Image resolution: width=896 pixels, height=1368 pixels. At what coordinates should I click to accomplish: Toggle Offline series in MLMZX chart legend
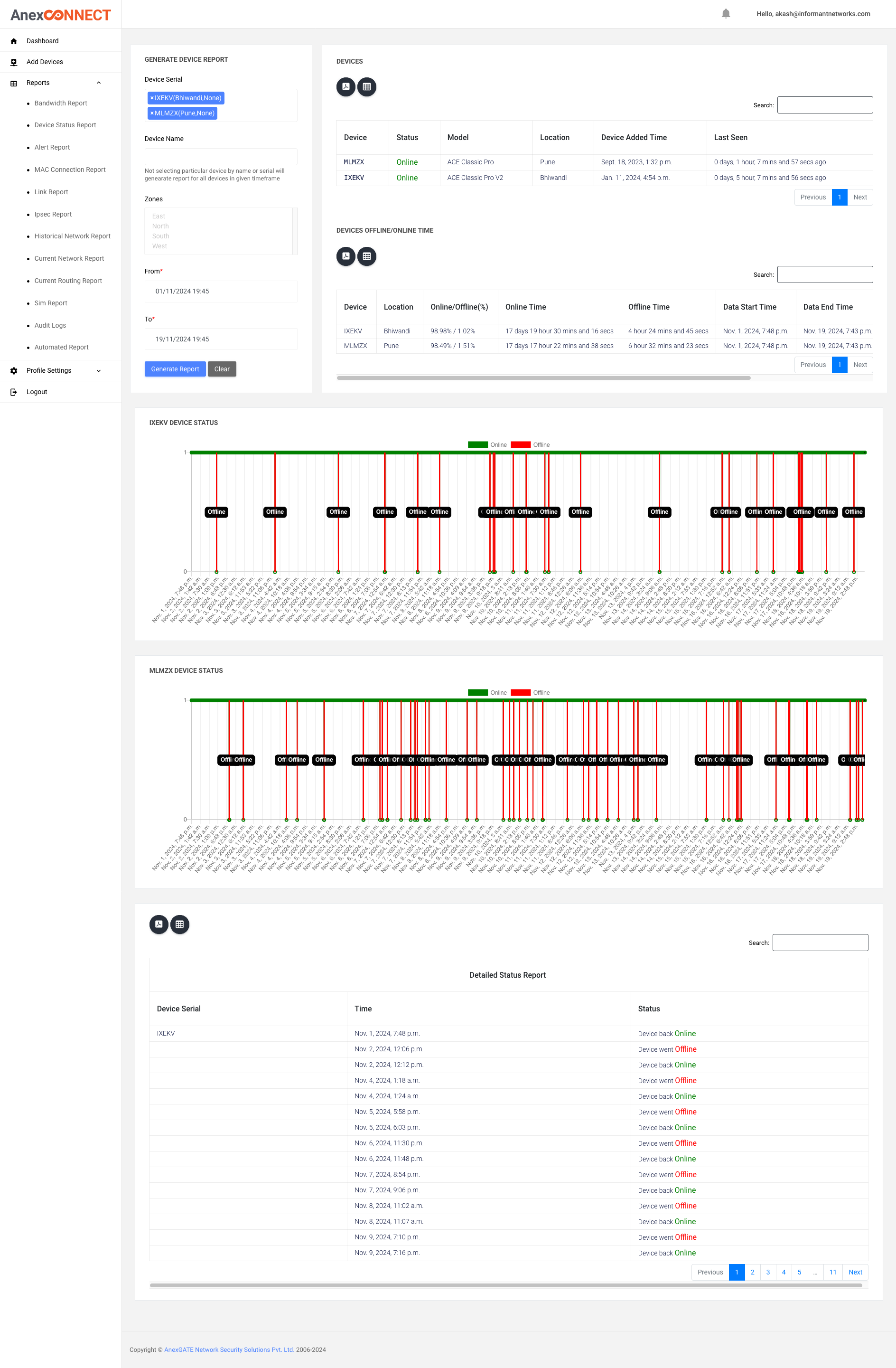[x=530, y=693]
